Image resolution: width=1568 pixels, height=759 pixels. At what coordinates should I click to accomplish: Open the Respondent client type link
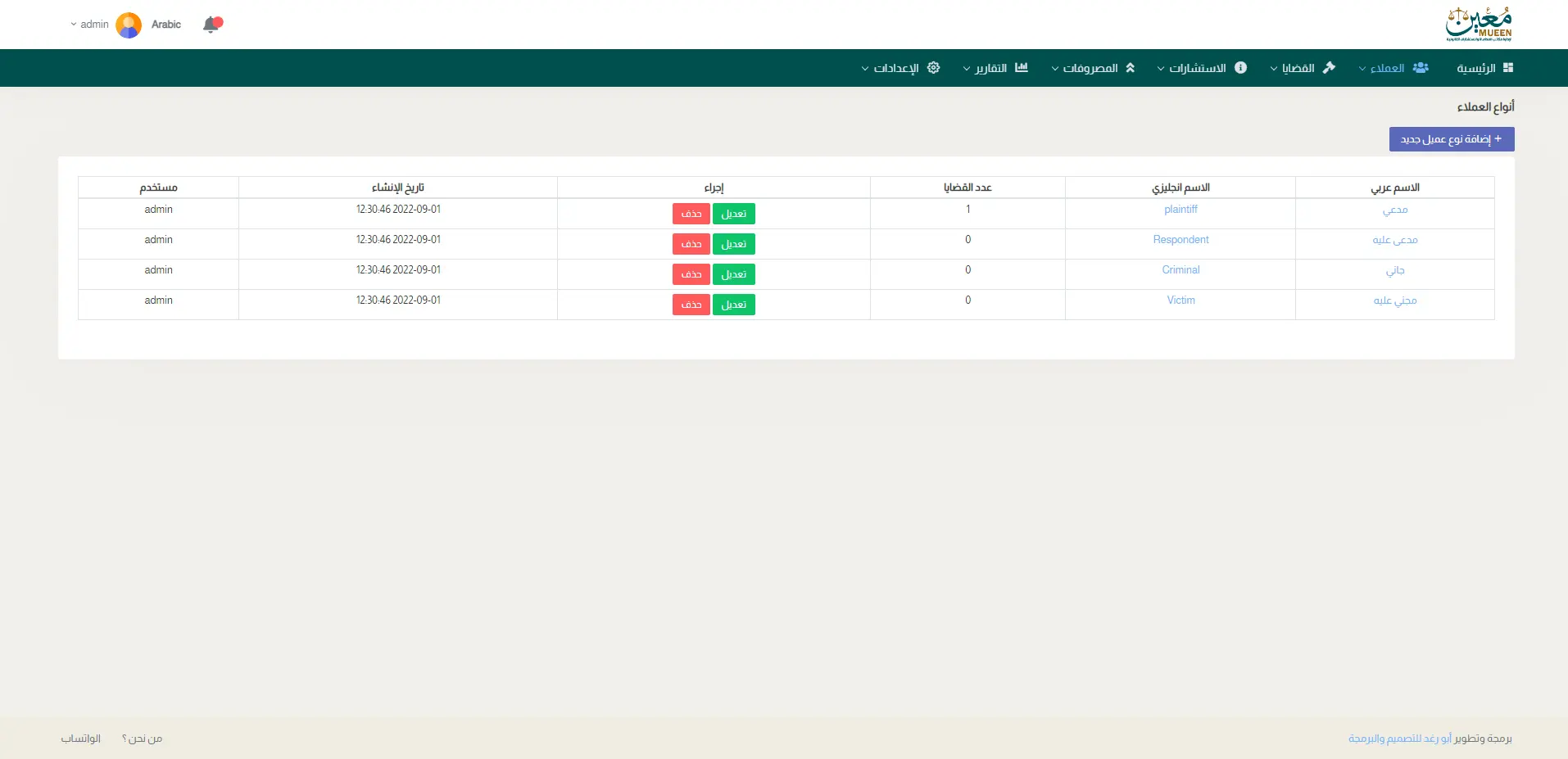tap(1180, 240)
